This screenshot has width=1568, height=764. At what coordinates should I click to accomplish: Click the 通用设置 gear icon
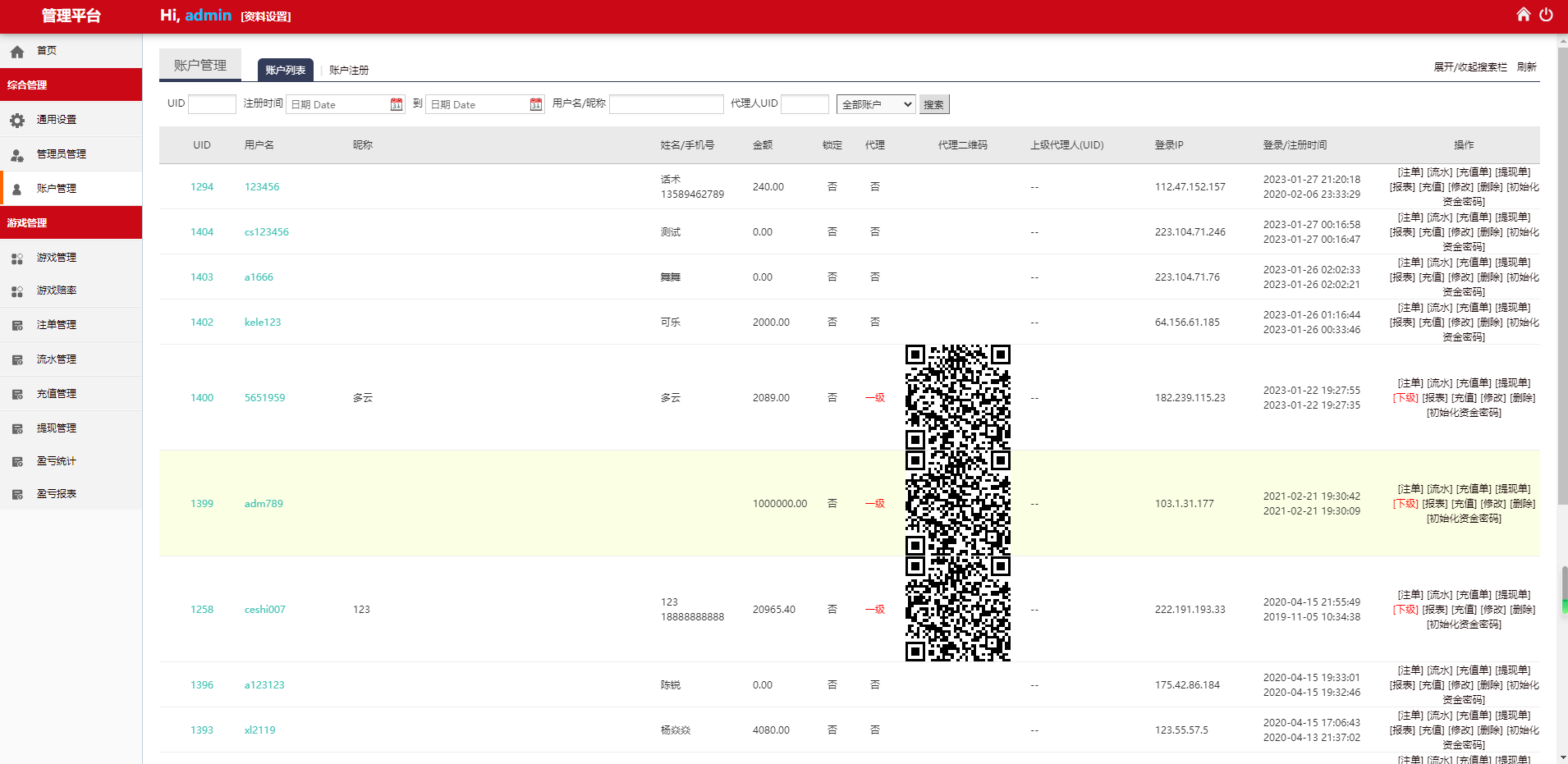pos(17,120)
